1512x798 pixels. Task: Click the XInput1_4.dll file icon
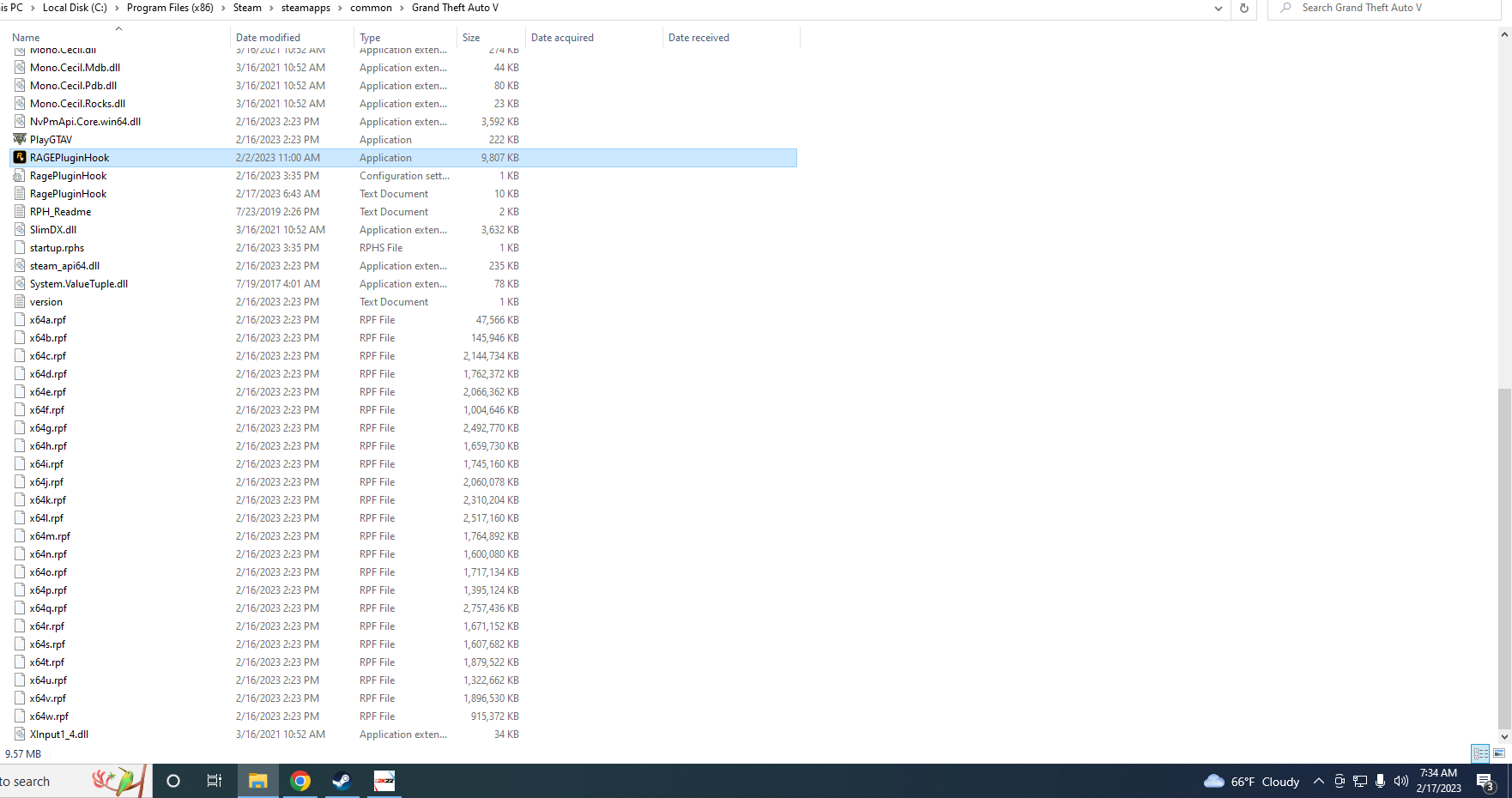tap(20, 735)
